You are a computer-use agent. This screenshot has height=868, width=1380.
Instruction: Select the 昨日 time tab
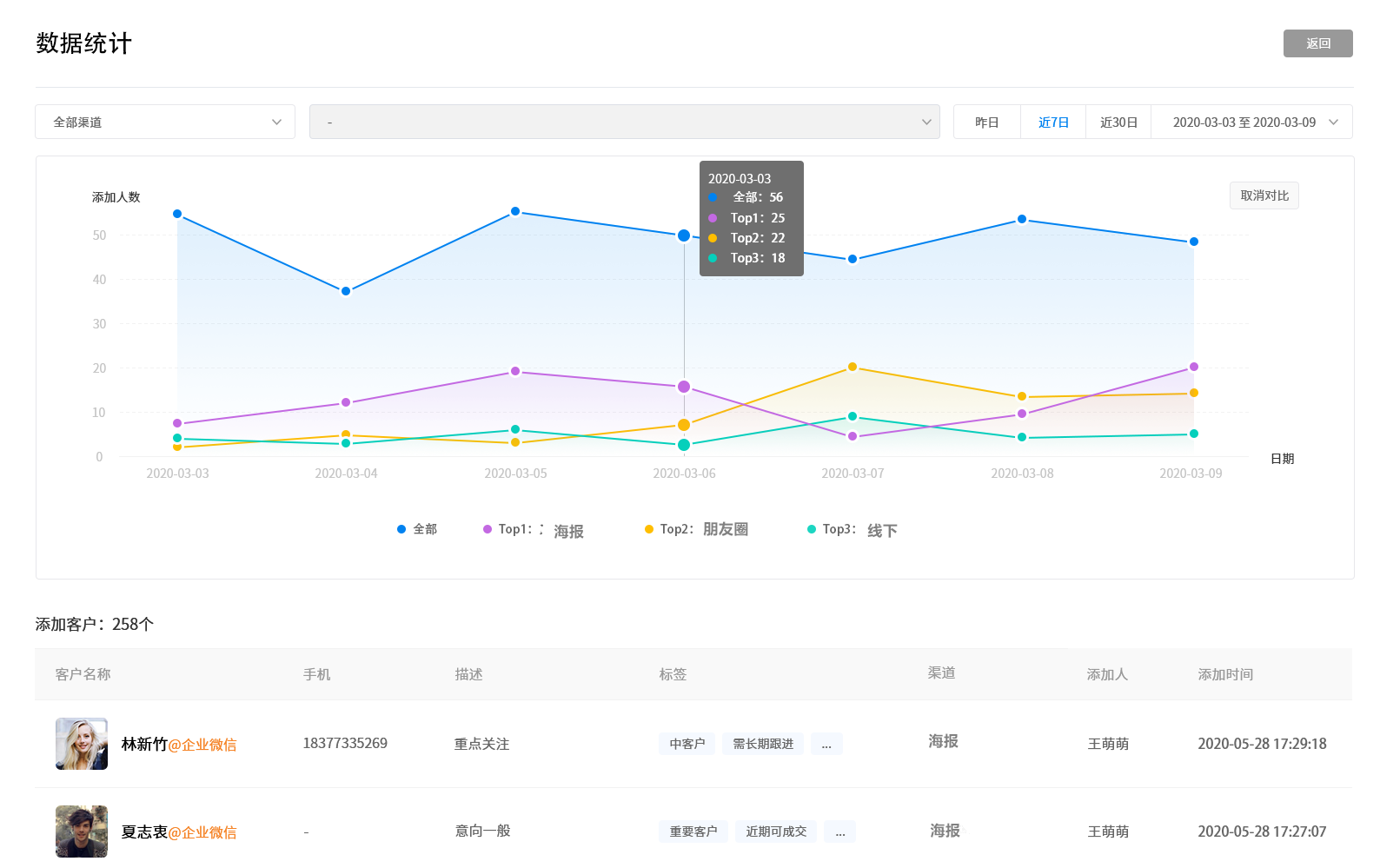pos(986,122)
